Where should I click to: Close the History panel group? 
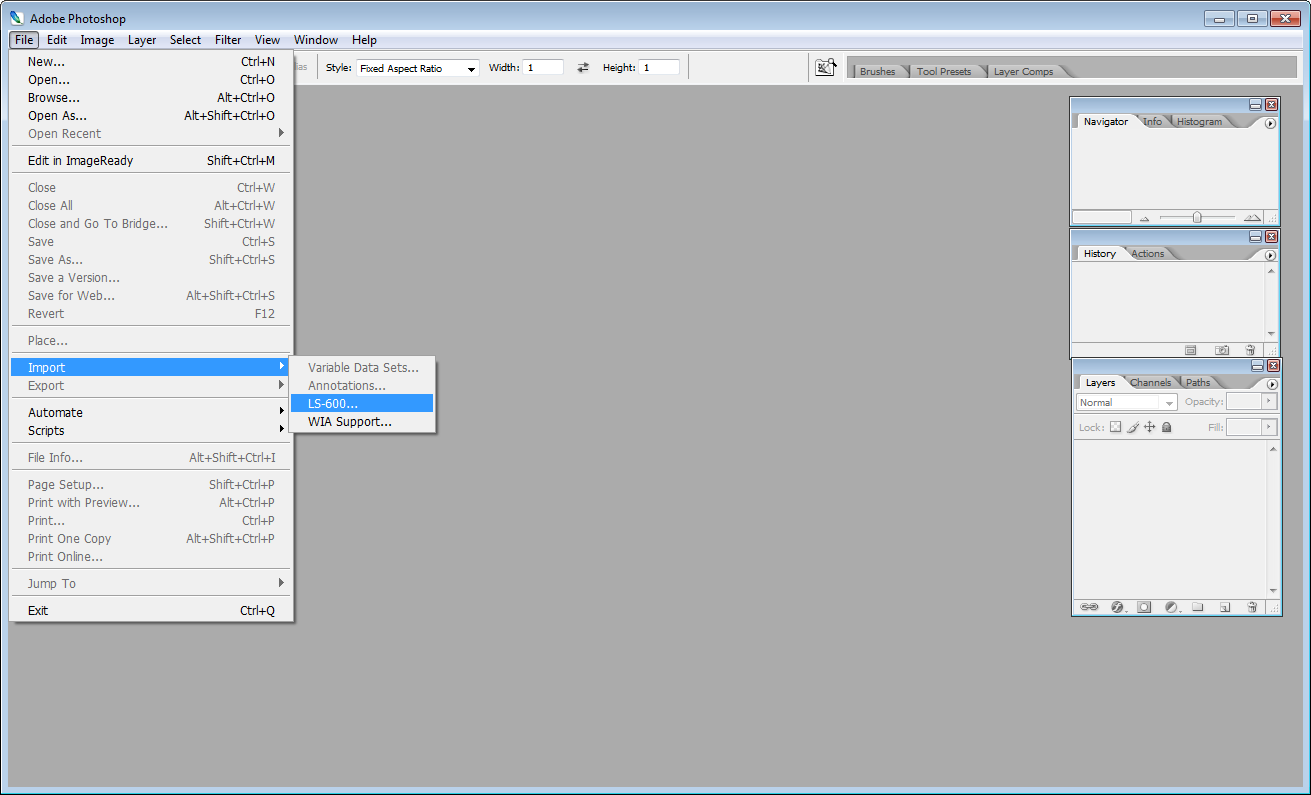tap(1272, 236)
